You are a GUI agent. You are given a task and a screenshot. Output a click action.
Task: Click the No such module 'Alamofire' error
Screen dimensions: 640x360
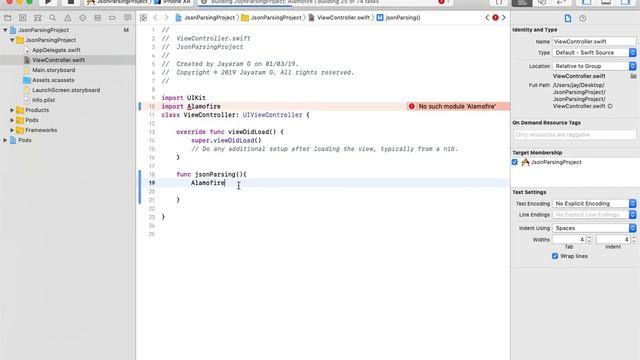click(x=457, y=106)
